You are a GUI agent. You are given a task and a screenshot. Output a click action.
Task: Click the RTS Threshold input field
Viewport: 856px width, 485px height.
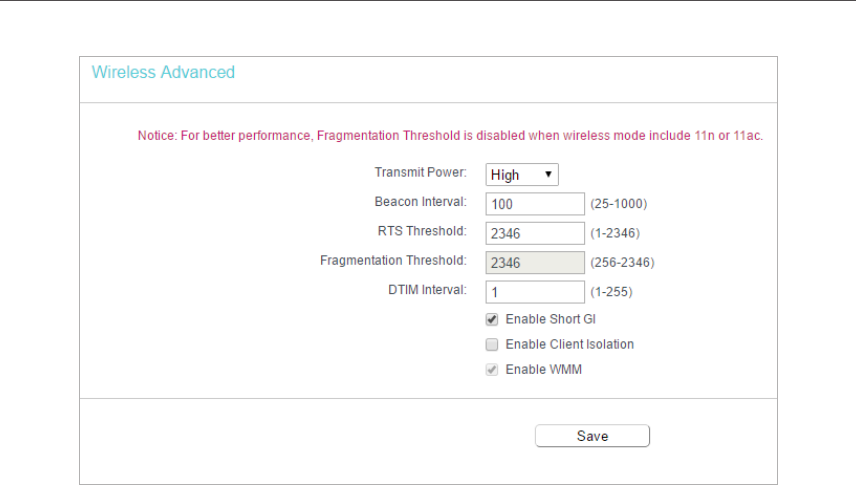tap(535, 233)
